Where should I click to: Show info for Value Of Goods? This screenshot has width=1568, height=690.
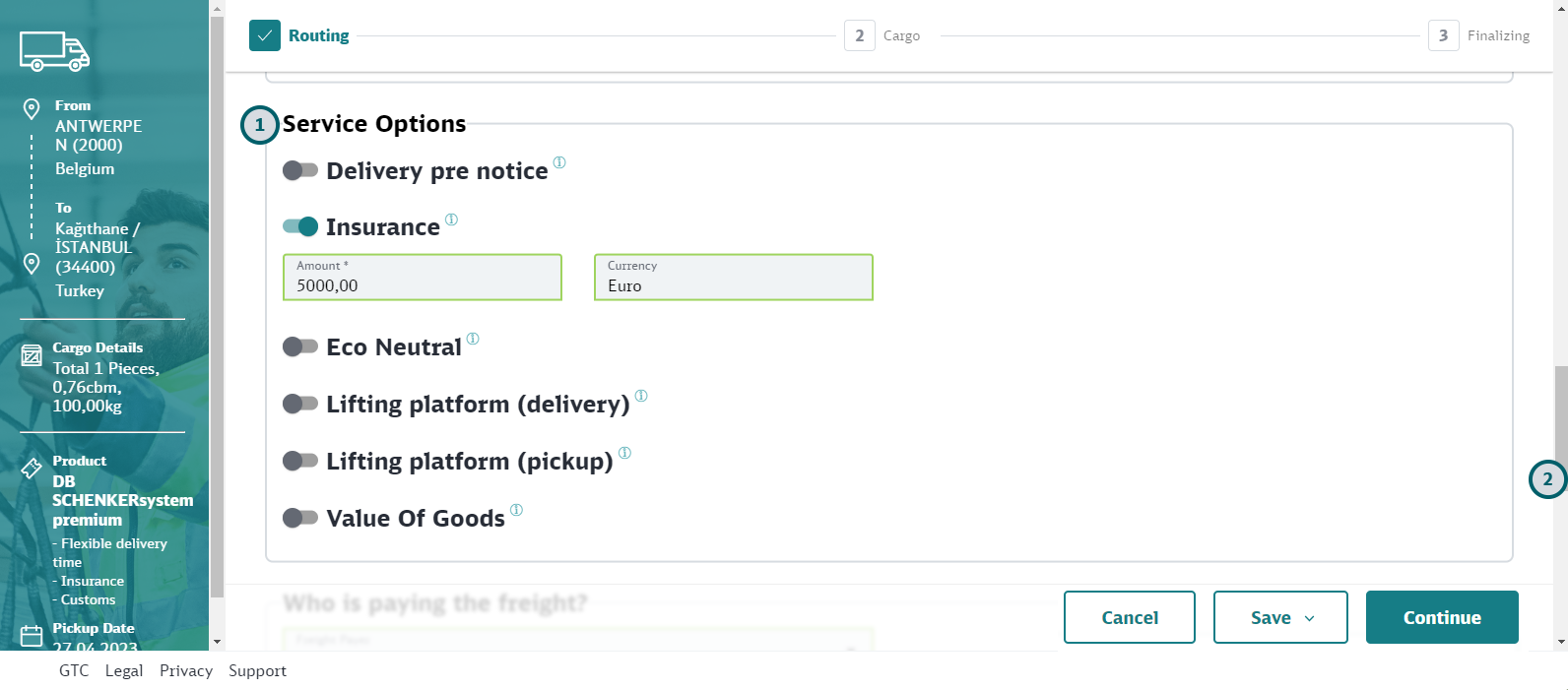(516, 510)
